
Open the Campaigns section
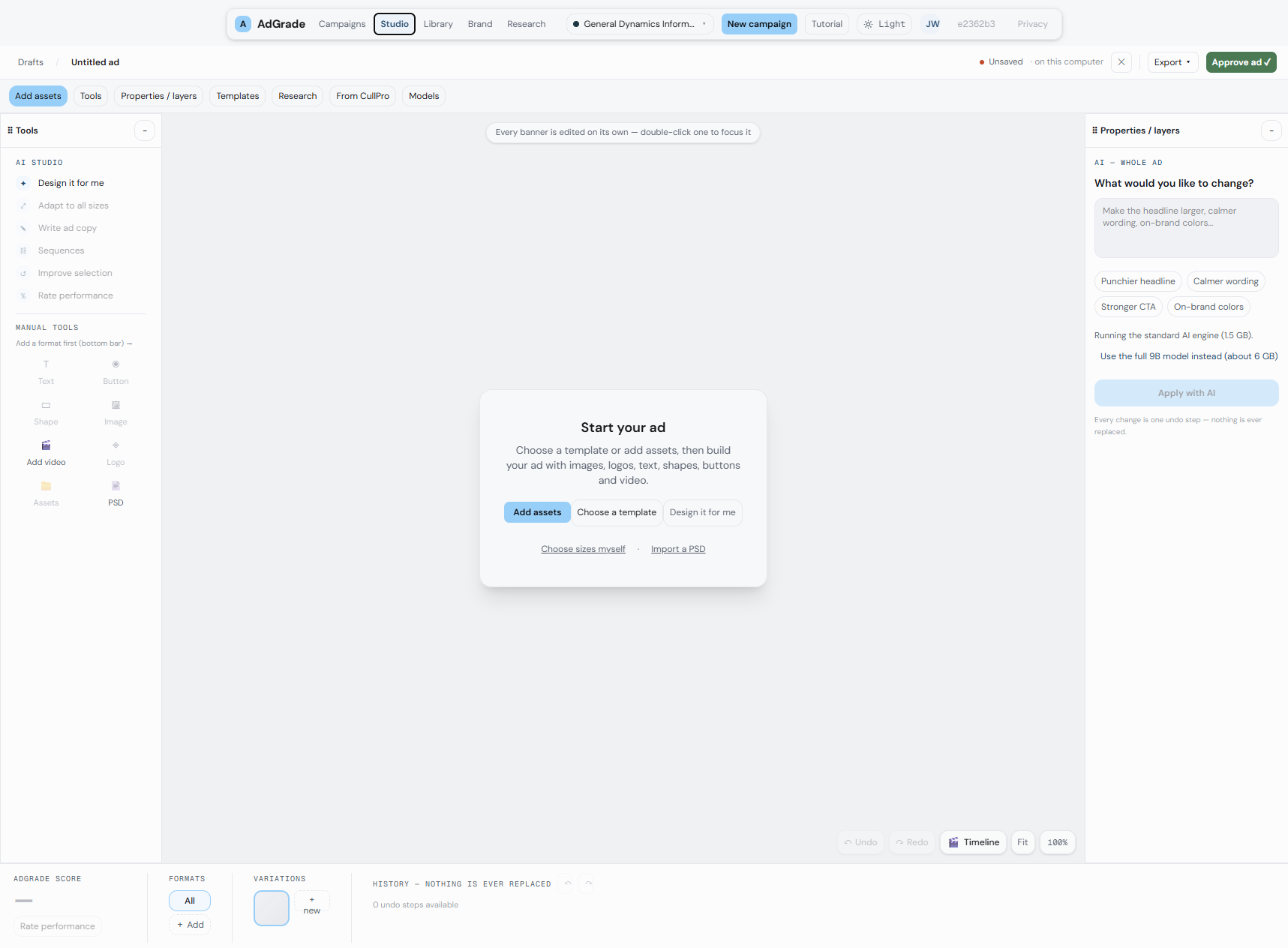342,24
